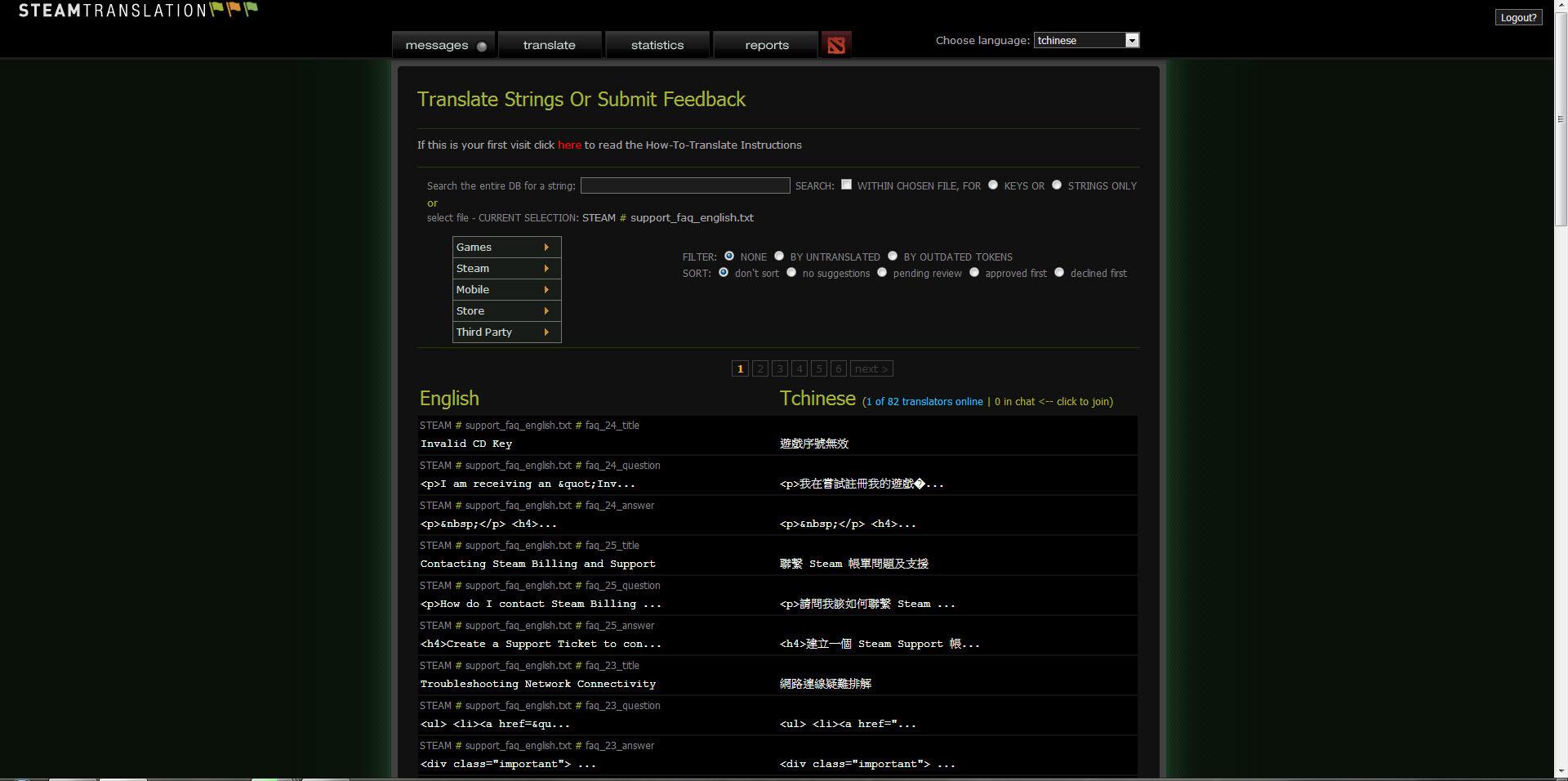Select the Keys search radio button

(x=993, y=185)
